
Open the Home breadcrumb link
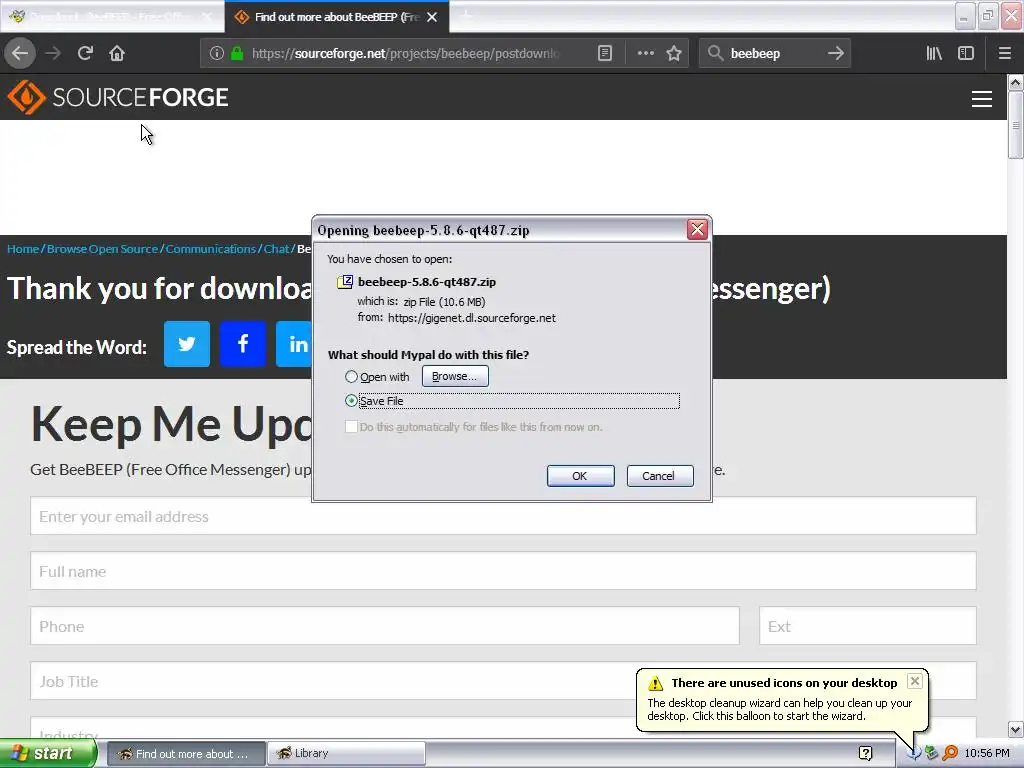23,249
